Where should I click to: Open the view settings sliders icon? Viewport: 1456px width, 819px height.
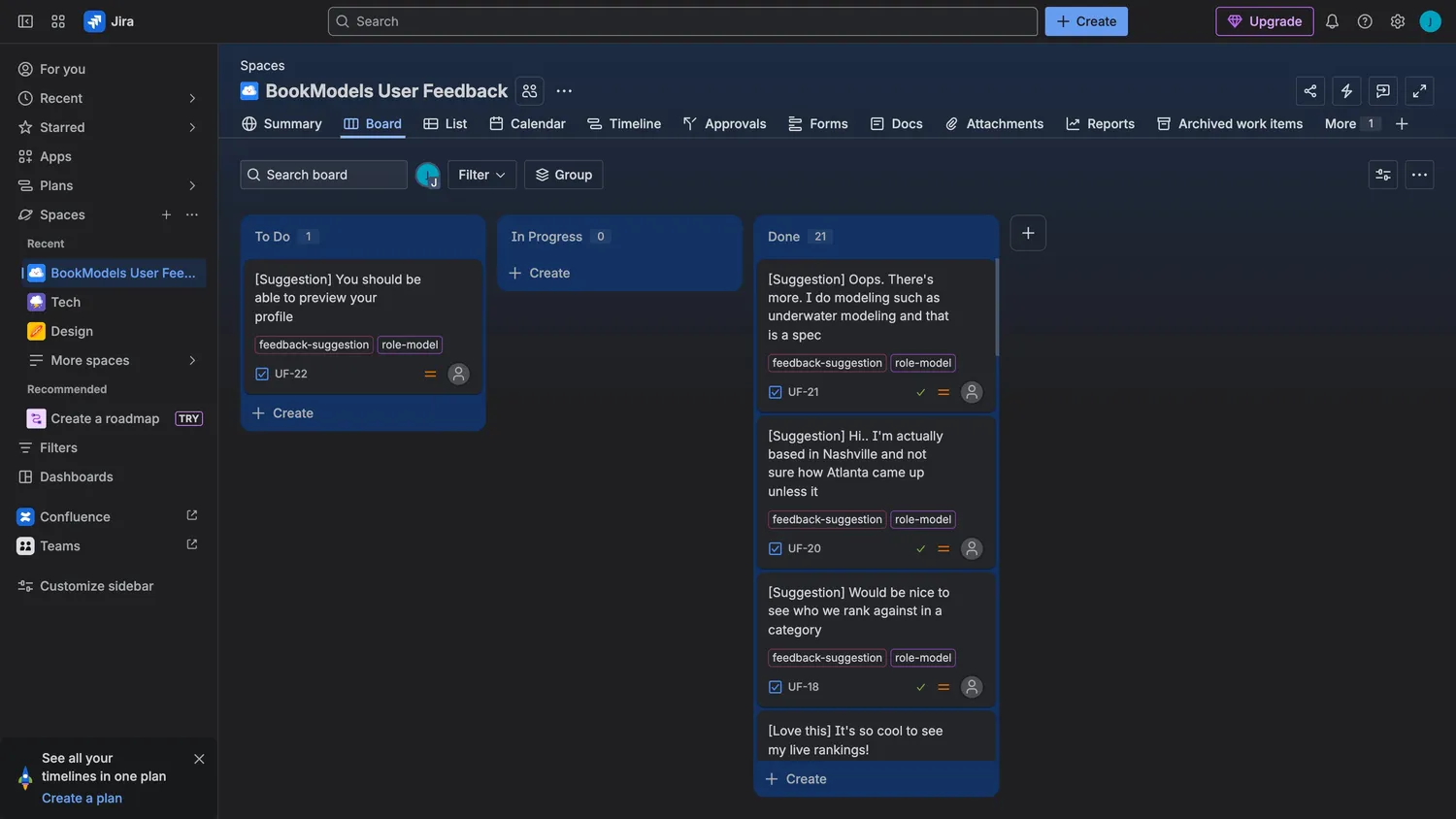[x=1383, y=175]
